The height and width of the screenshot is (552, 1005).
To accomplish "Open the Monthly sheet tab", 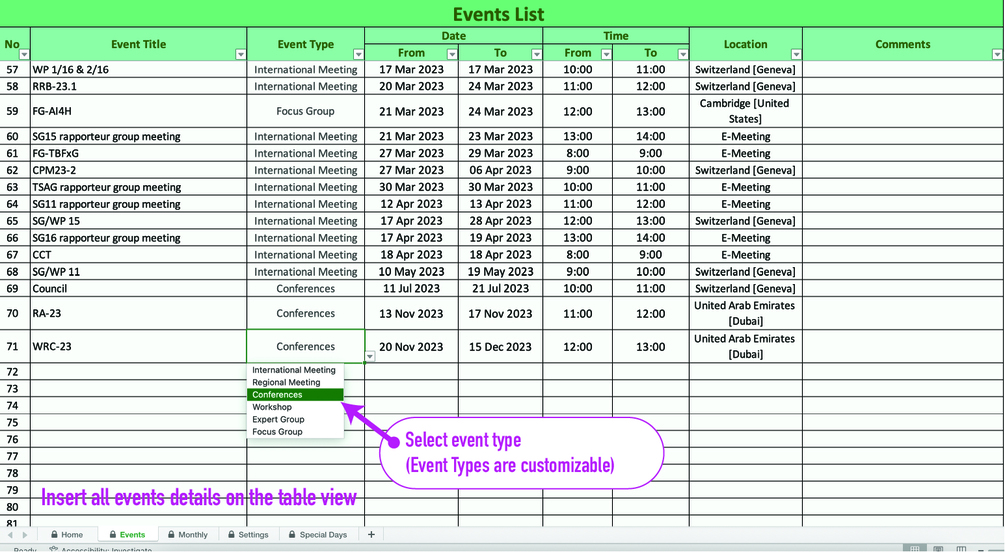I will 188,535.
